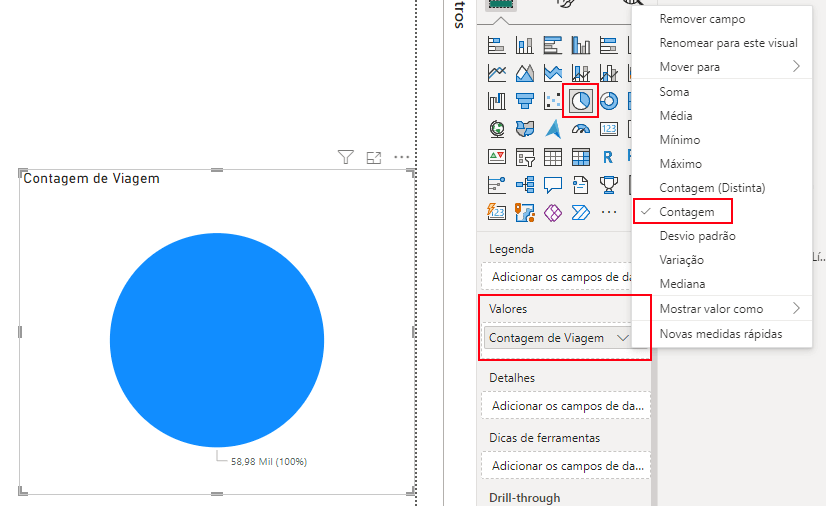Screen dimensions: 826x506
Task: Set aggregation to Contagem (Distinta)
Action: (x=712, y=188)
